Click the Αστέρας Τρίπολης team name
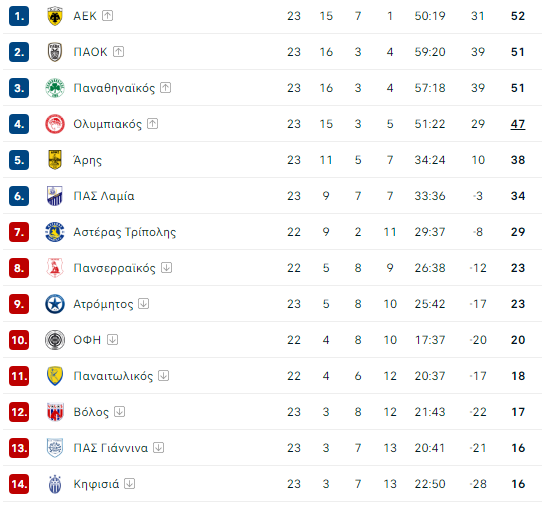Viewport: 542px width, 509px height. (124, 232)
